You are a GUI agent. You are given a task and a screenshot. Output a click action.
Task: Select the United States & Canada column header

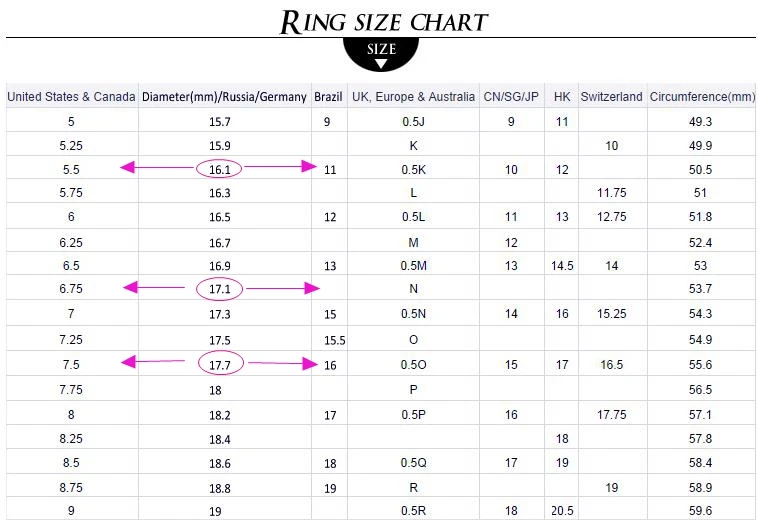(72, 96)
